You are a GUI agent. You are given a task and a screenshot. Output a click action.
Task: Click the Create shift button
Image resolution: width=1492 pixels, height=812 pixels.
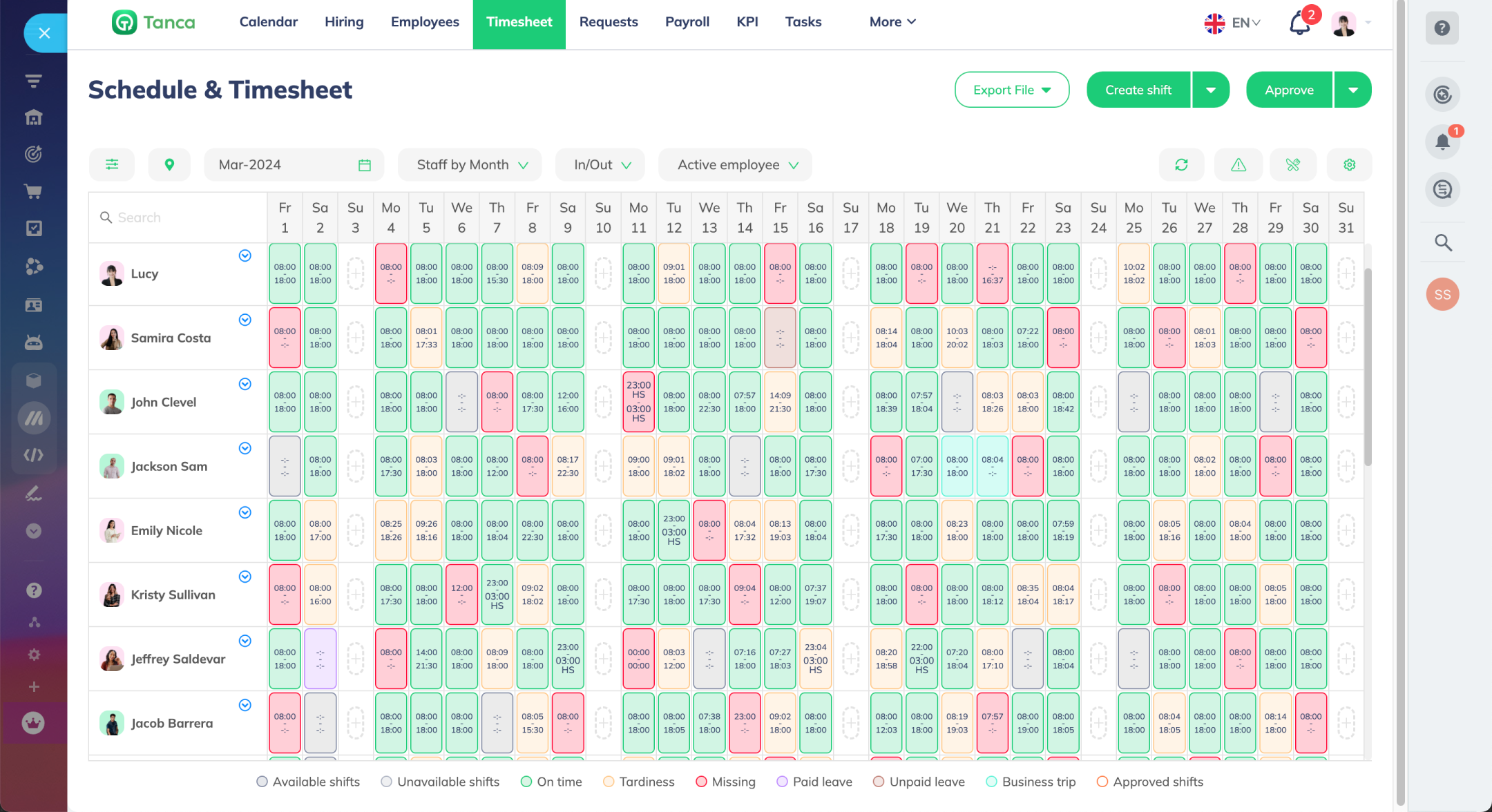pos(1138,90)
